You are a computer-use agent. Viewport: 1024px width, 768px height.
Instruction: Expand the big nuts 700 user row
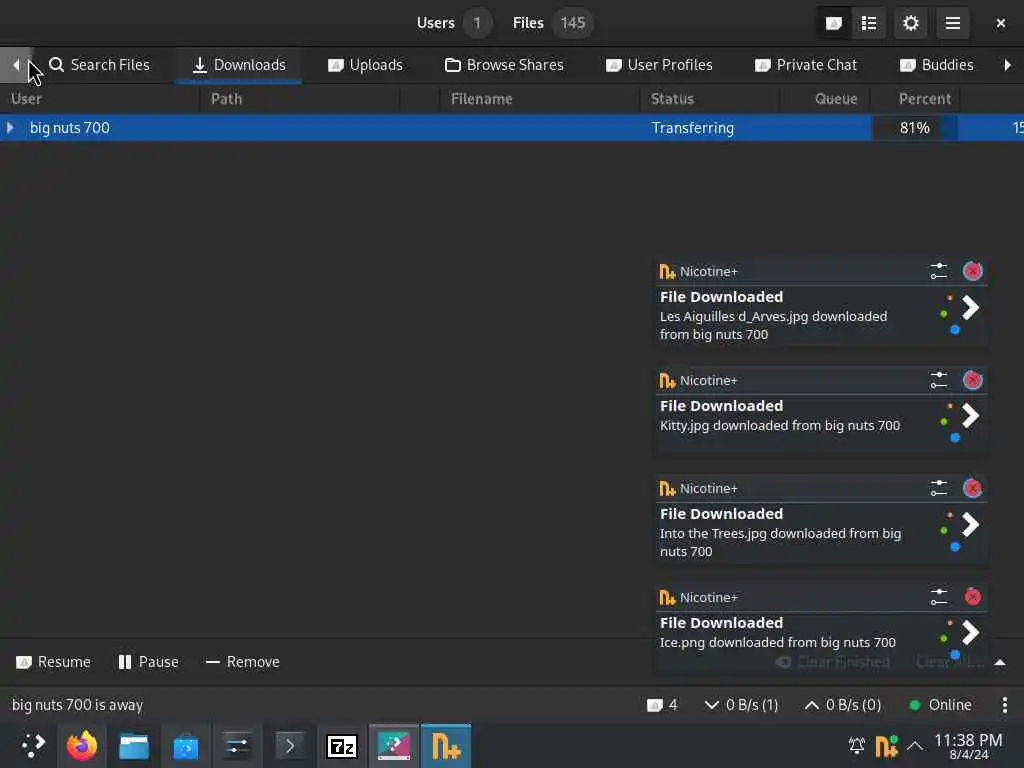click(x=10, y=127)
